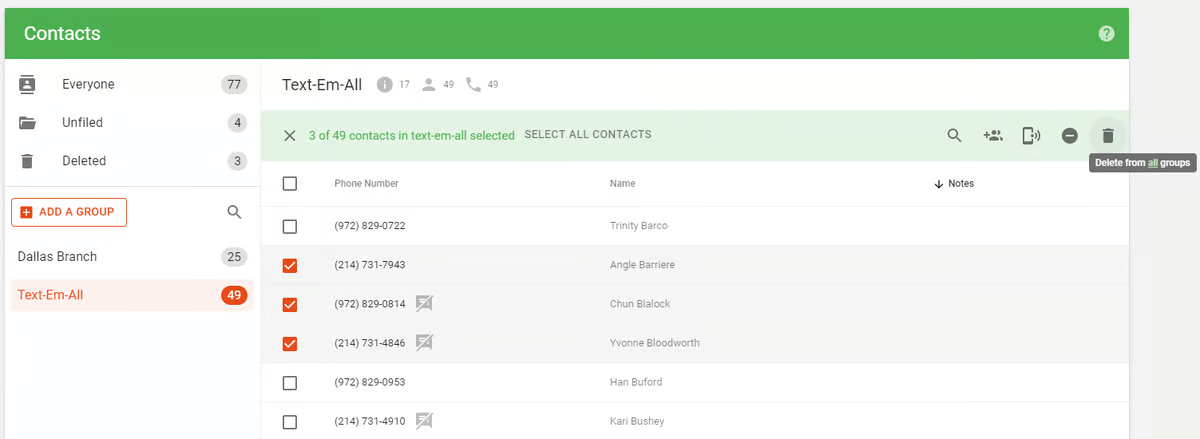This screenshot has height=439, width=1200.
Task: Click the name Trinity Barco
Action: pos(638,226)
